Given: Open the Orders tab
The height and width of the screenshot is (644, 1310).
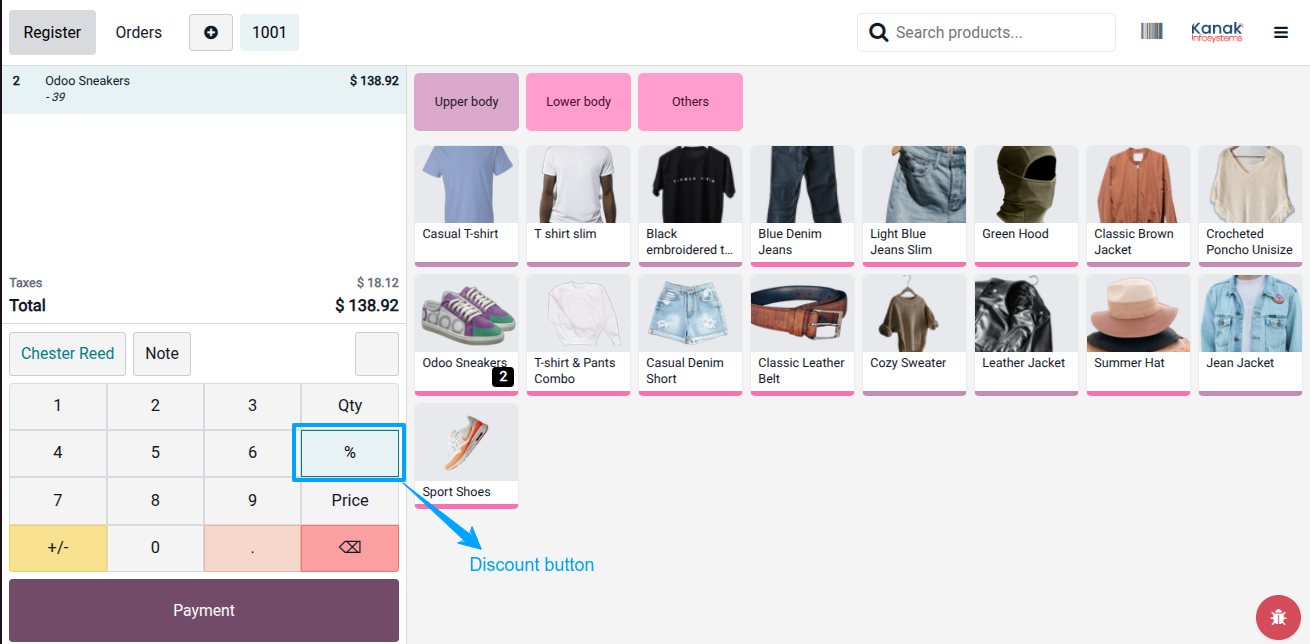Looking at the screenshot, I should click(x=139, y=32).
